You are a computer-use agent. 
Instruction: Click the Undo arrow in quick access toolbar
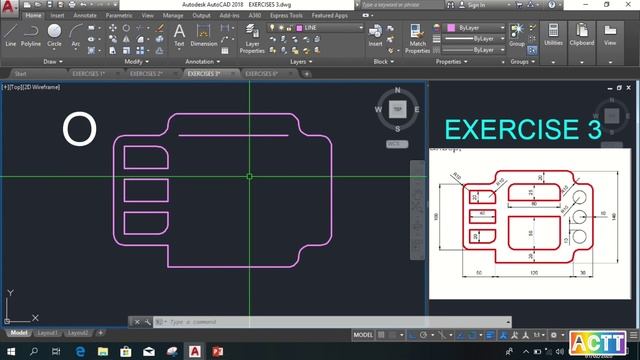(83, 5)
